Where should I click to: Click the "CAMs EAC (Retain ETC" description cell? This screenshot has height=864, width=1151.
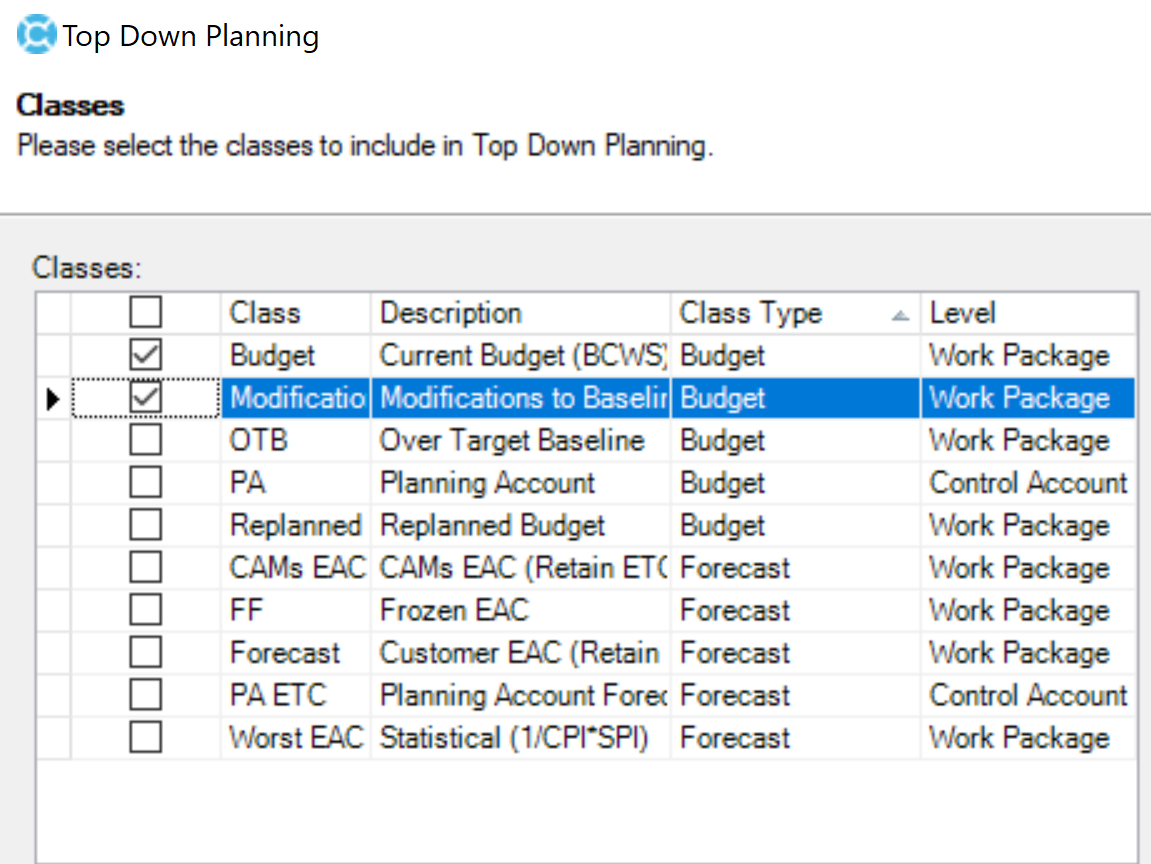click(520, 568)
